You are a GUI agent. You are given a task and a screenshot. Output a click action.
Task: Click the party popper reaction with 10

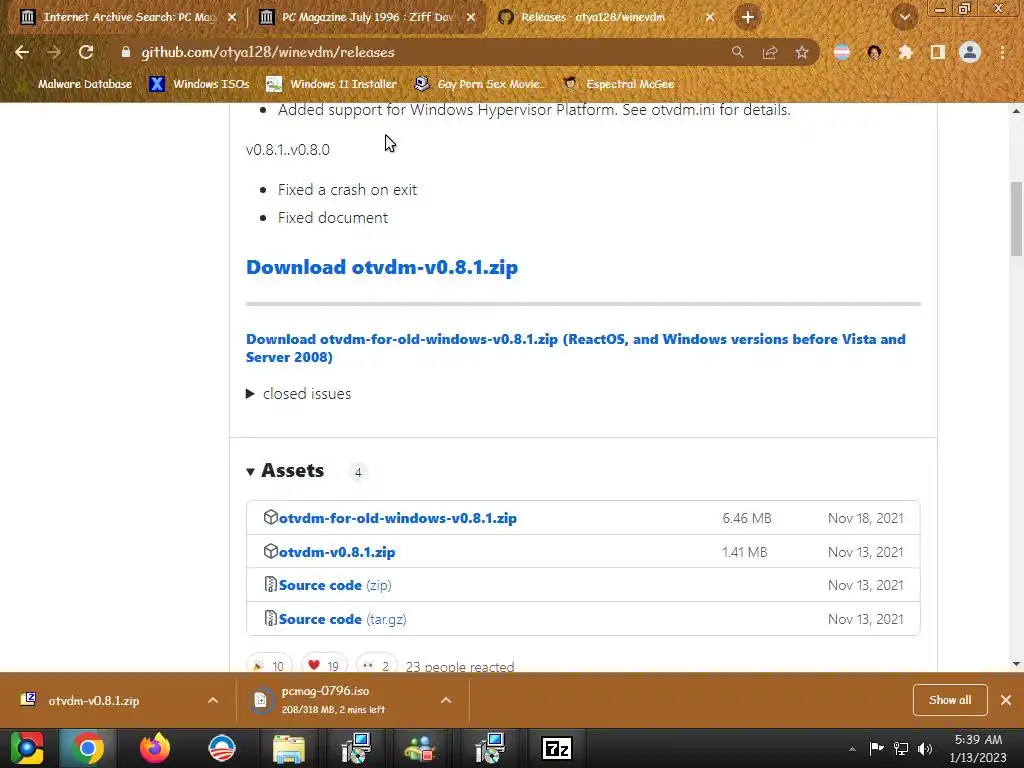(x=269, y=665)
